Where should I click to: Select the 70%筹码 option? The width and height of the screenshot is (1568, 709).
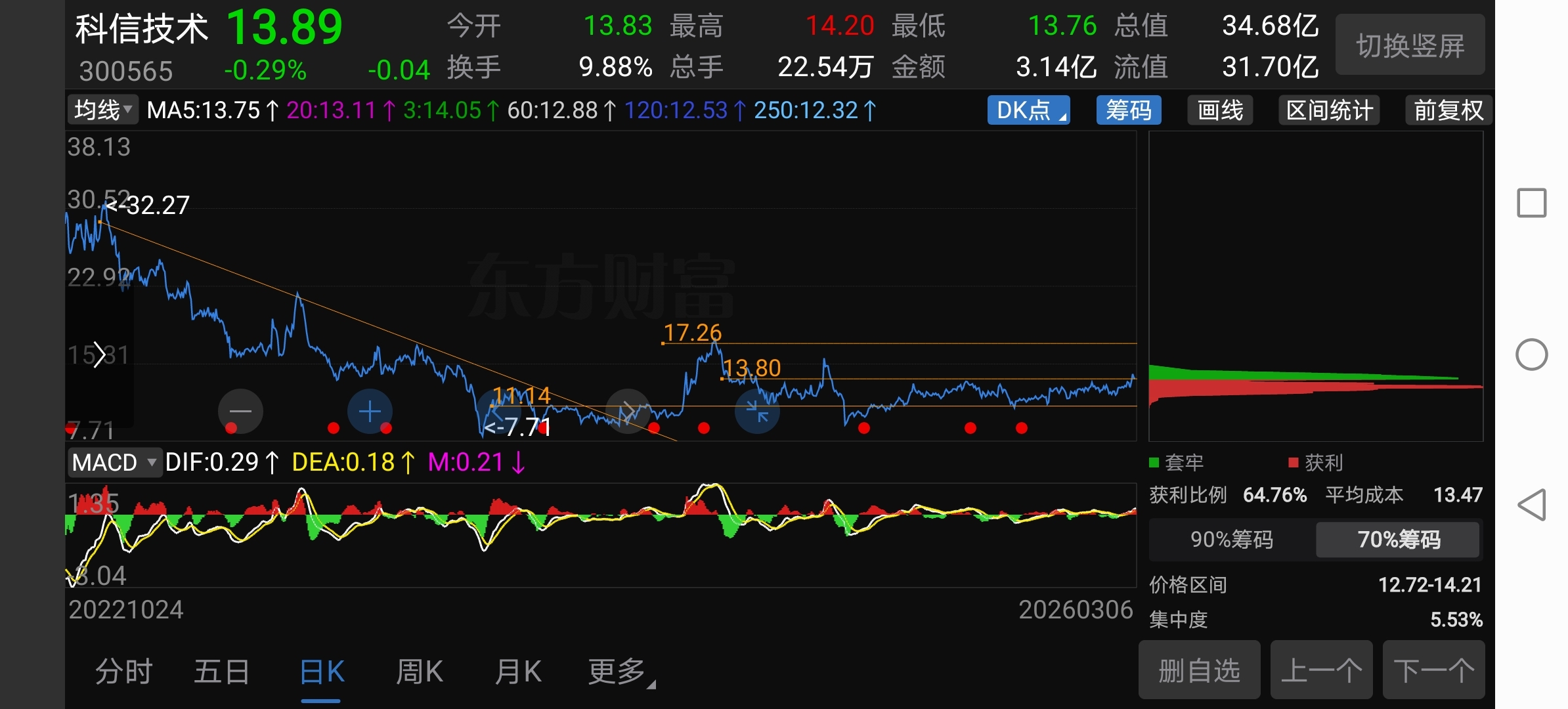pyautogui.click(x=1398, y=540)
